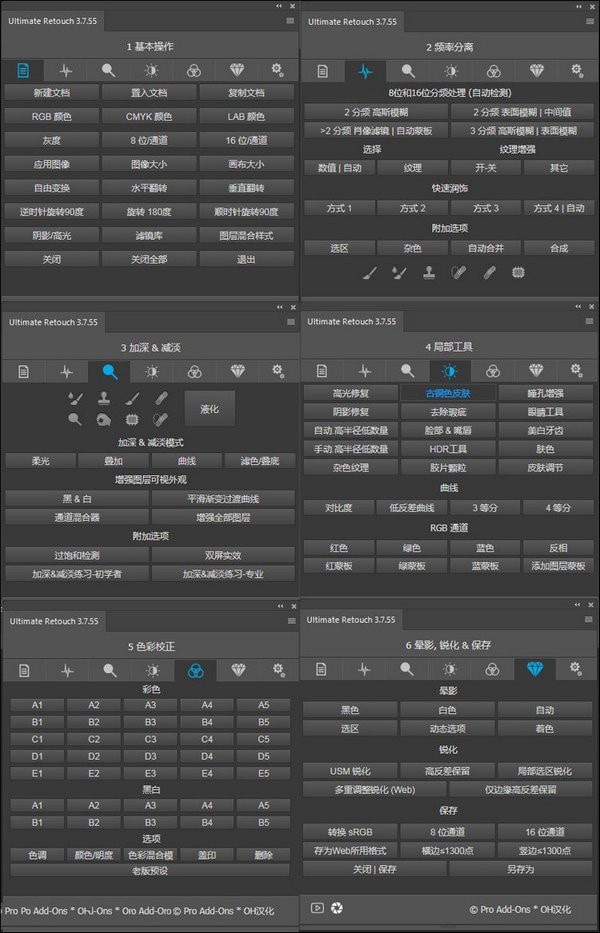Select Clone Stamp icon in 3 加深 & 减淡 panel
This screenshot has height=933, width=600.
[x=104, y=398]
